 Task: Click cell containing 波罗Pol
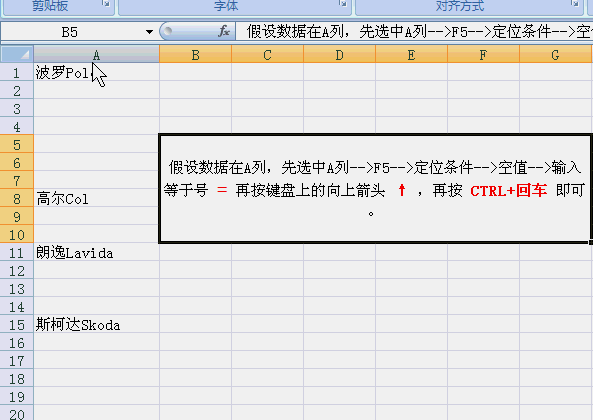coord(96,73)
